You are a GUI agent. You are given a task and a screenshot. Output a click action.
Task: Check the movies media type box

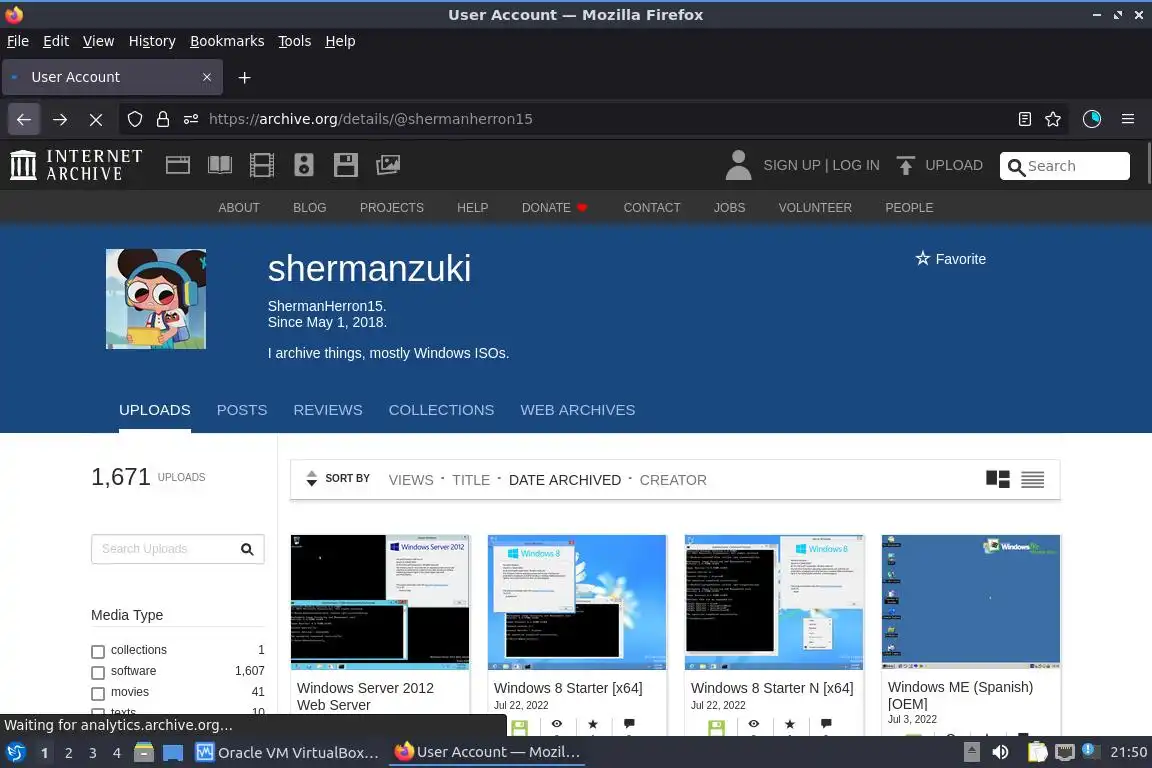[x=98, y=693]
